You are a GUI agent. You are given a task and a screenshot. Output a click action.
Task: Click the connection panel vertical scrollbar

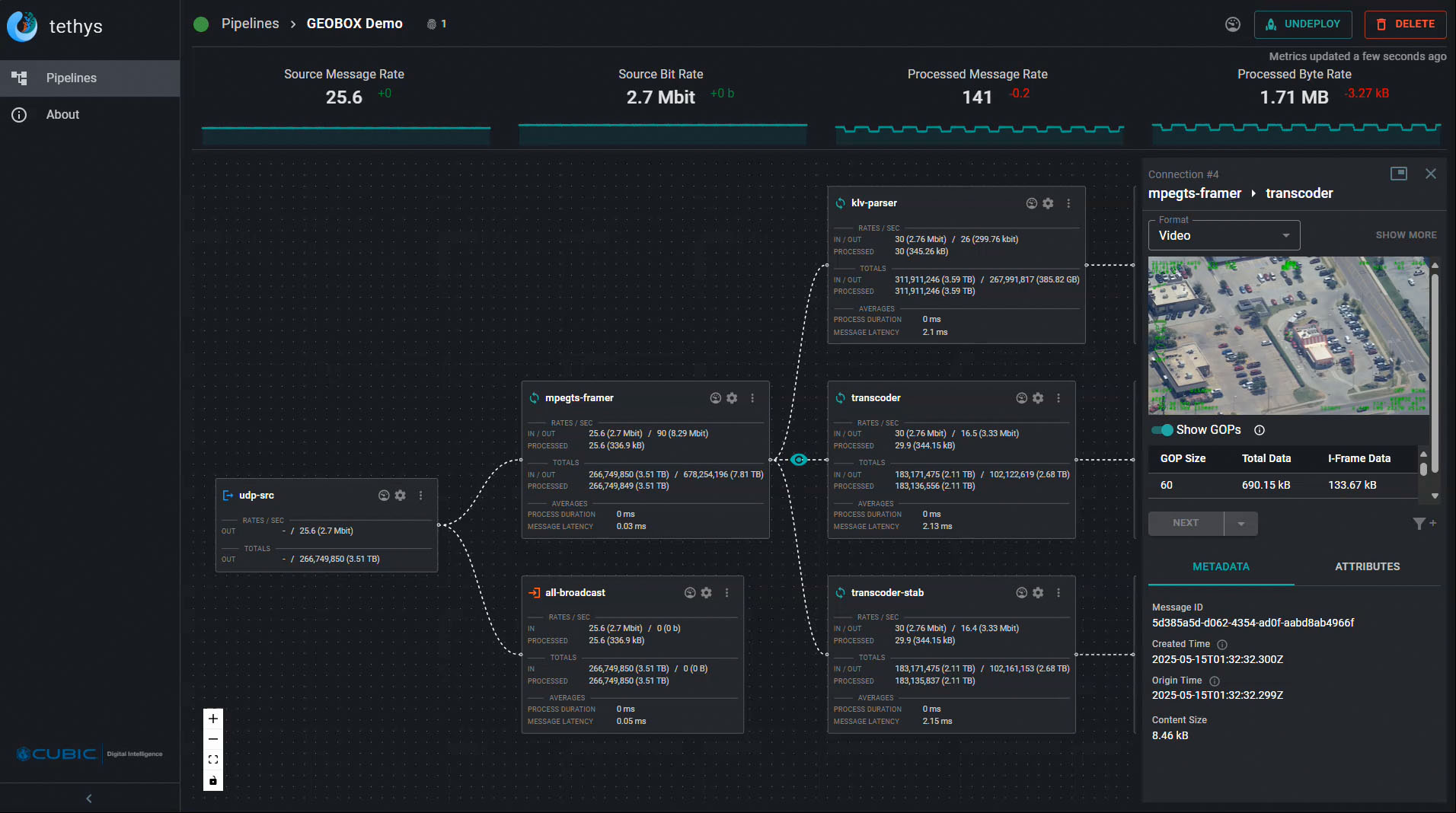tap(1435, 373)
